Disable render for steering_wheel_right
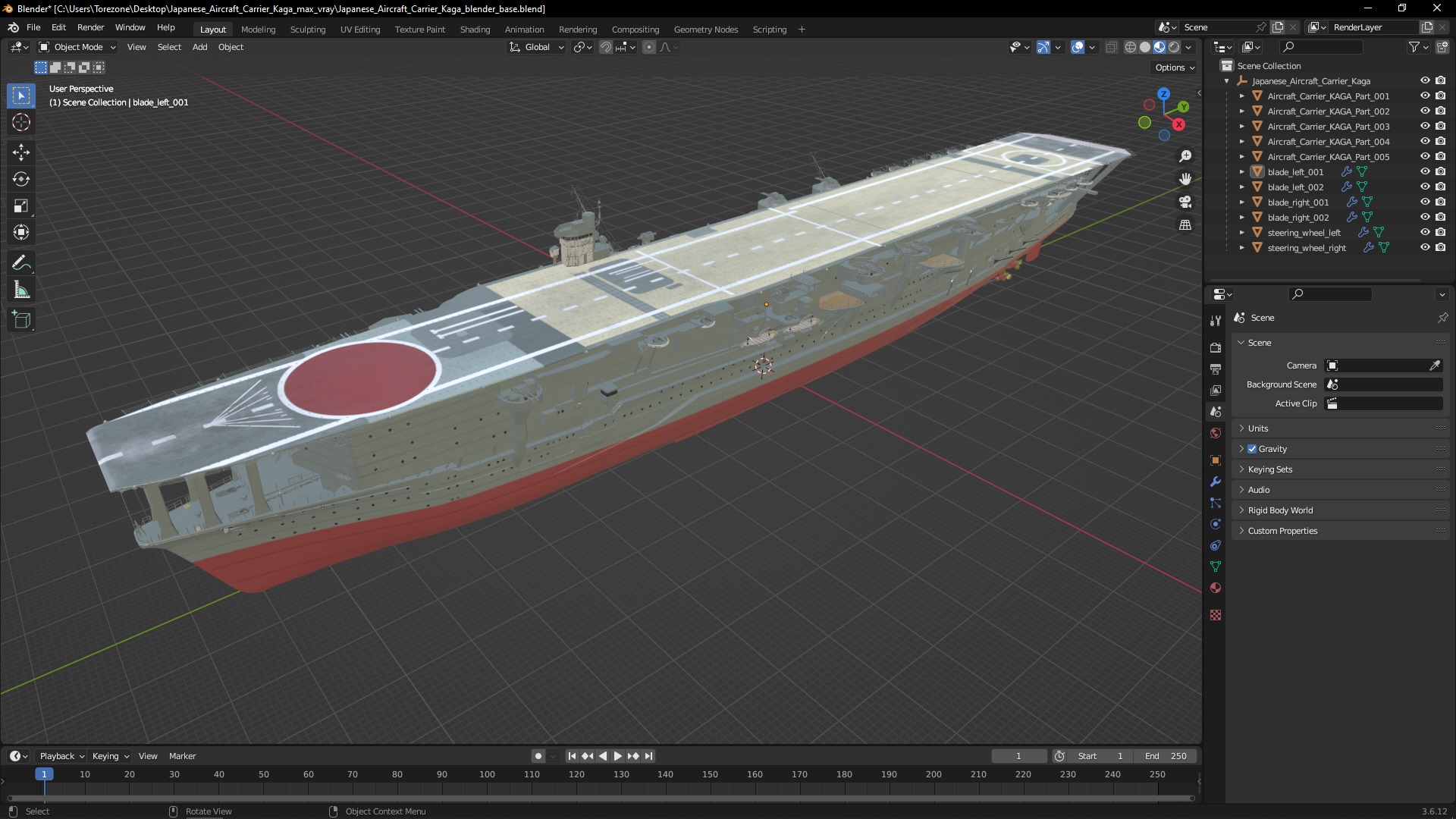 click(x=1440, y=247)
